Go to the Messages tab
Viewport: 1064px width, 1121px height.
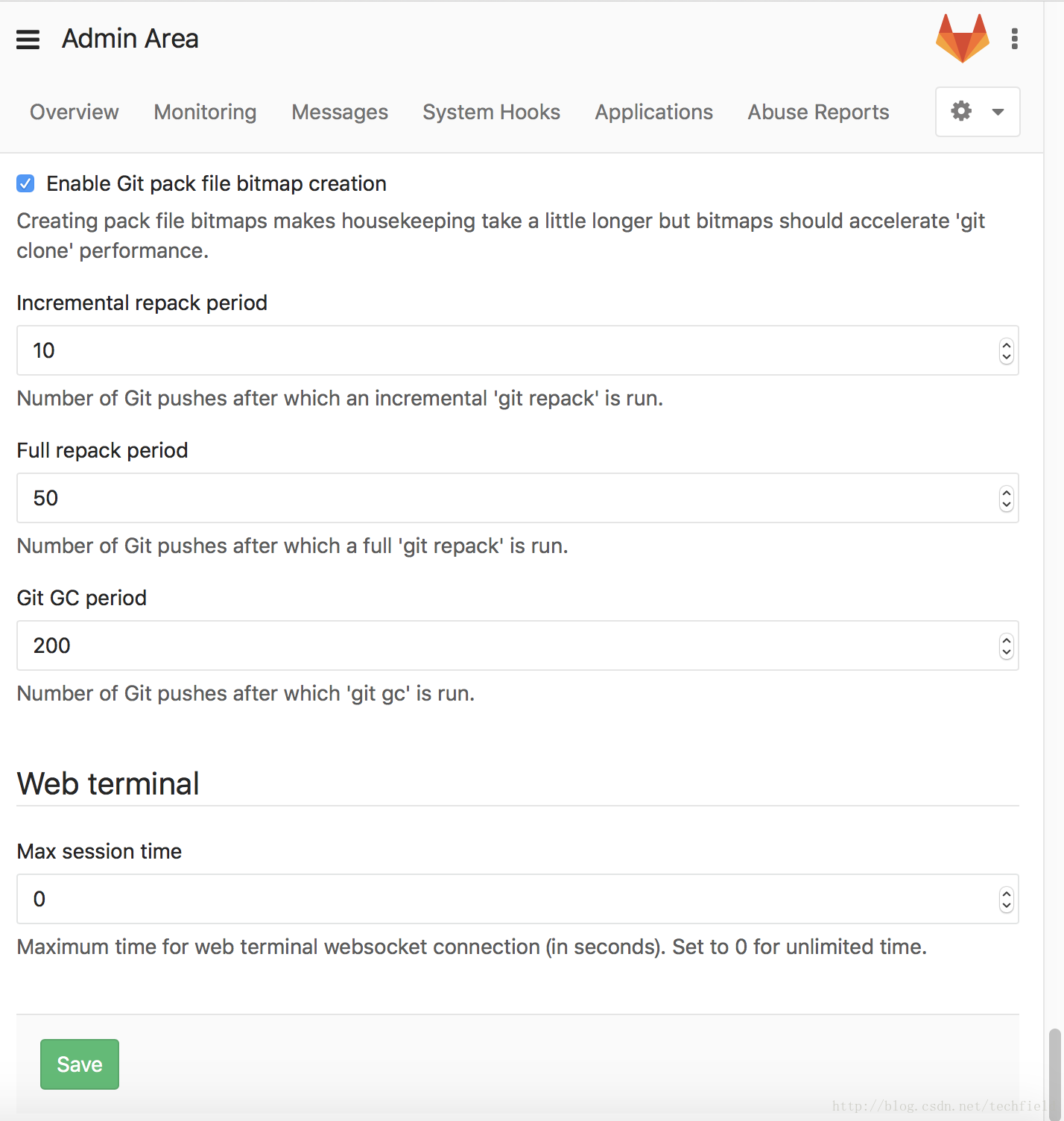tap(340, 112)
